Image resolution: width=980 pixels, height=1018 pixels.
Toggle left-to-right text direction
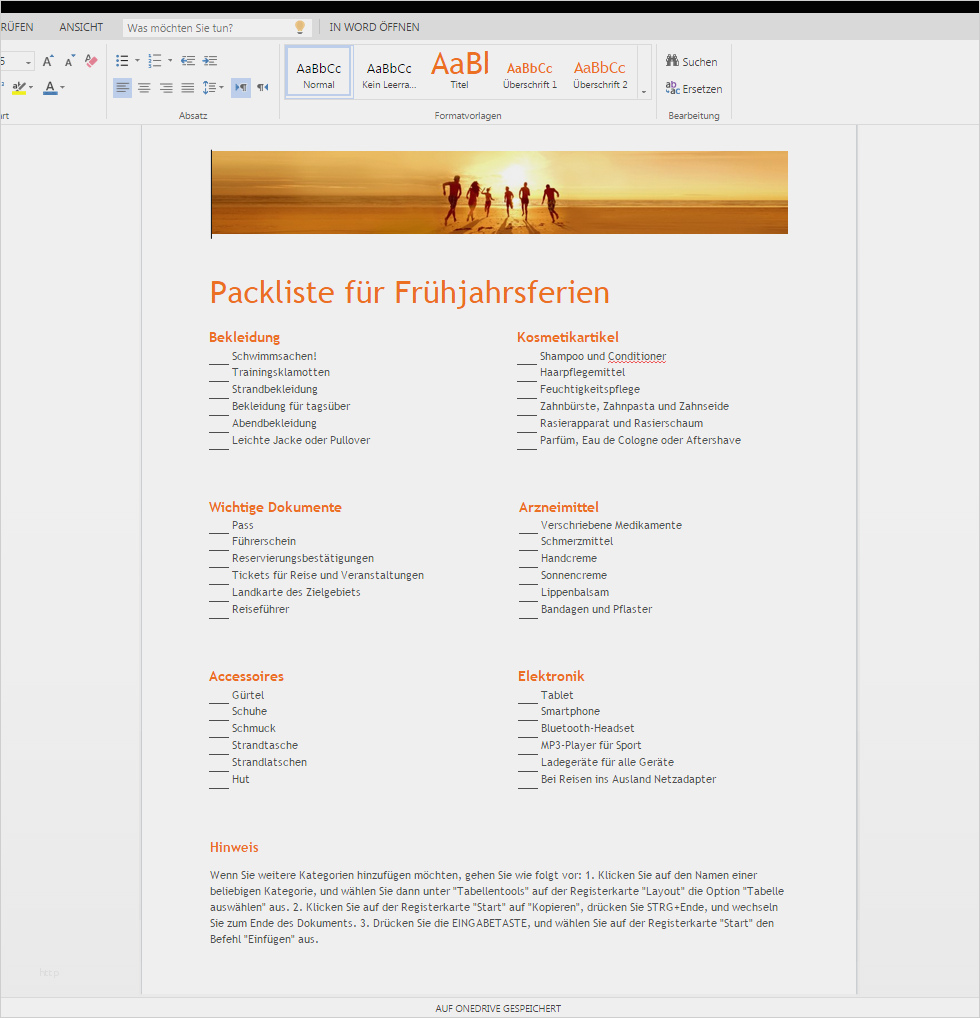pos(240,87)
